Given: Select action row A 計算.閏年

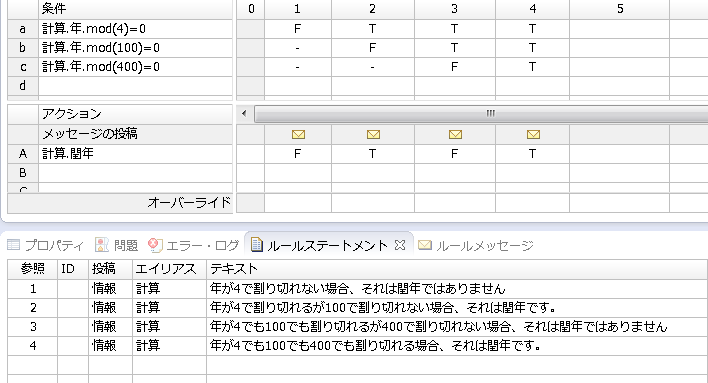Looking at the screenshot, I should click(x=135, y=154).
